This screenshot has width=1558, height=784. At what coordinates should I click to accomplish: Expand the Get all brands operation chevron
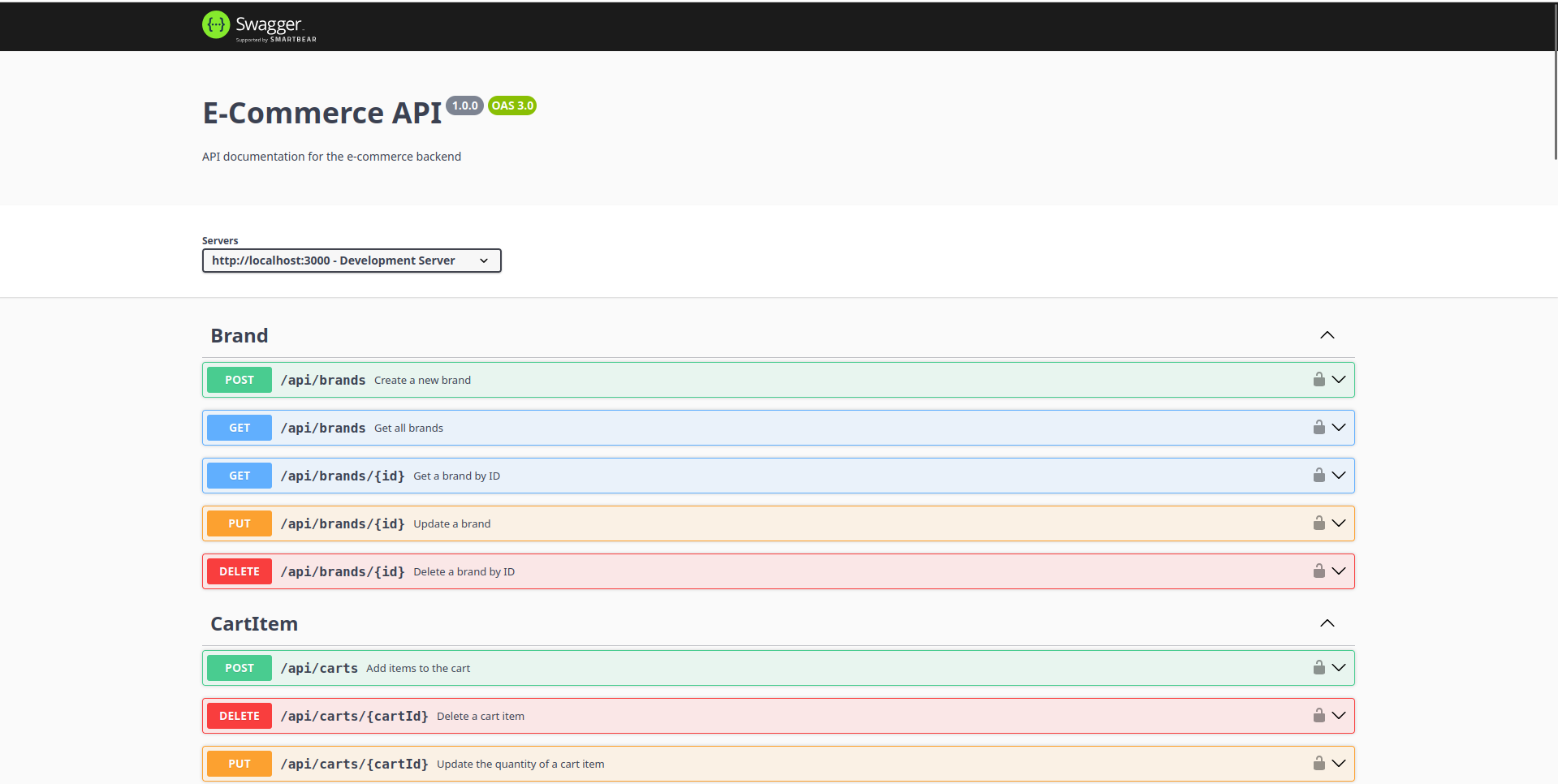1339,427
